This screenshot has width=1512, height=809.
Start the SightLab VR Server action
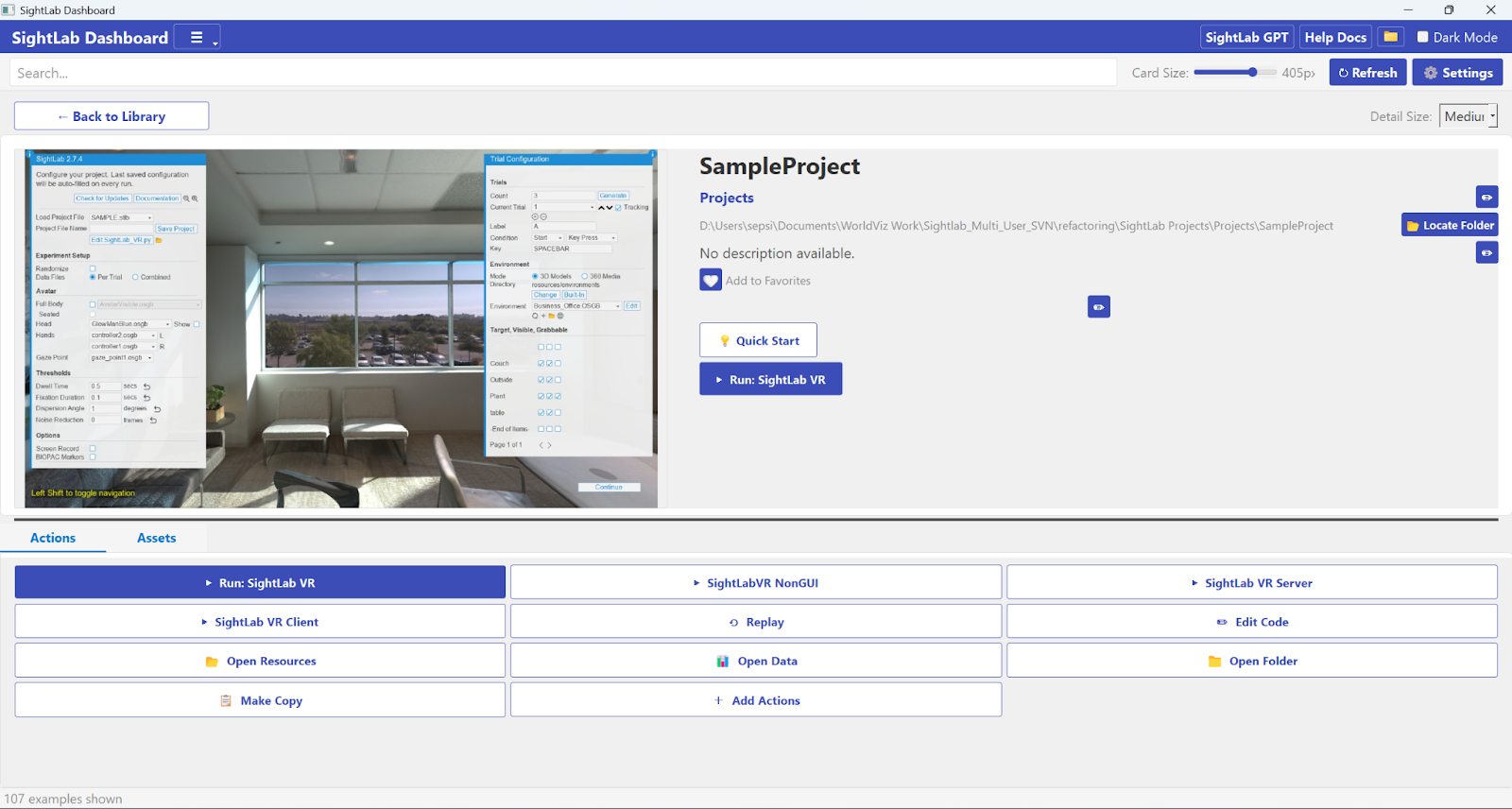click(1252, 582)
